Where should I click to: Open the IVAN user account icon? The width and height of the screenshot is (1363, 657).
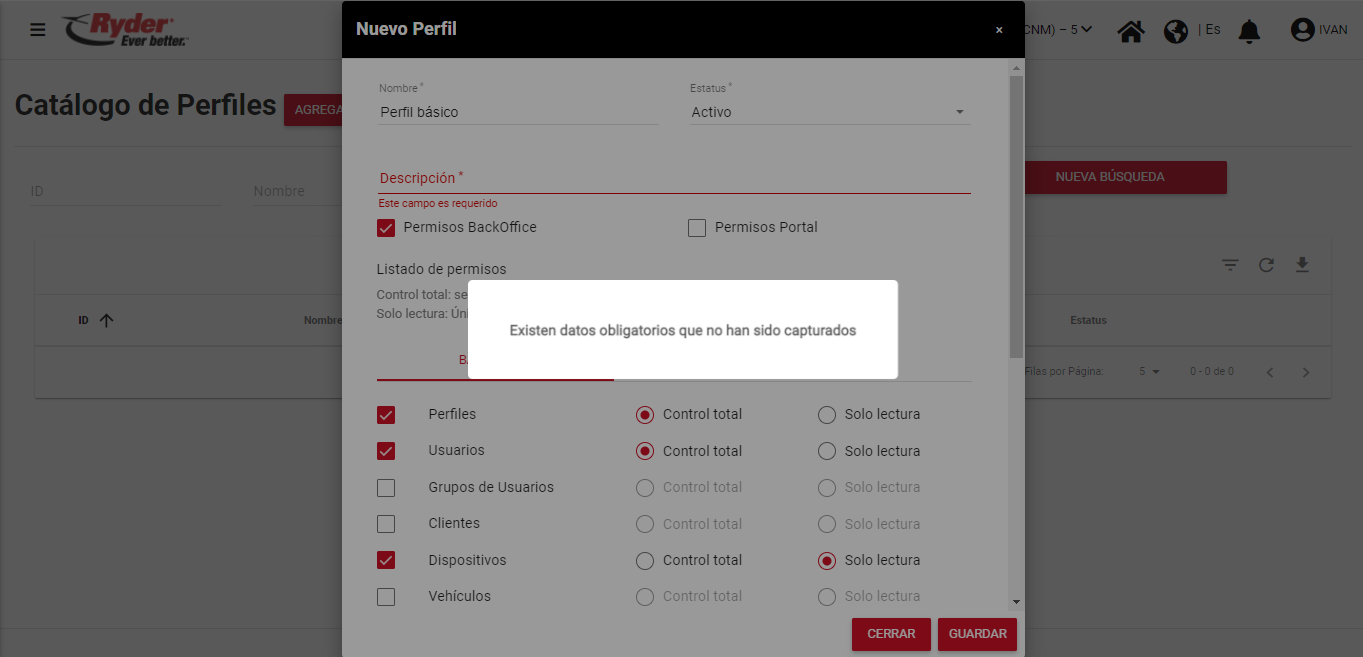coord(1302,30)
